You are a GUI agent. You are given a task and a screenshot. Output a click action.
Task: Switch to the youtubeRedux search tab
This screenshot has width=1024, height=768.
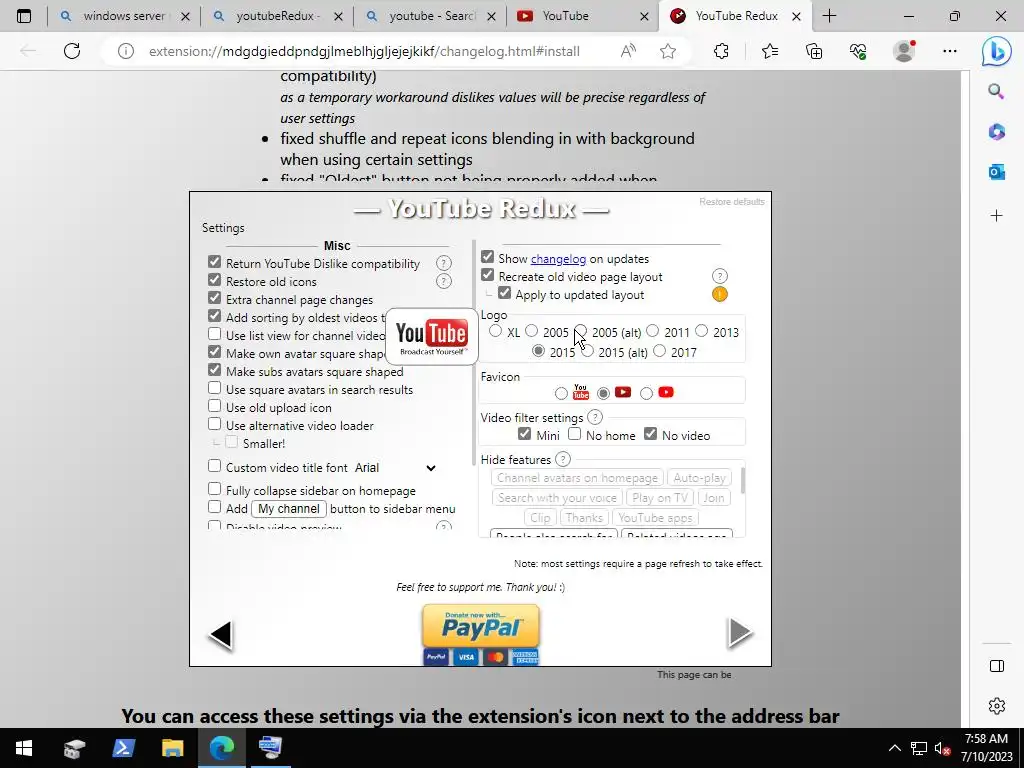tap(277, 16)
